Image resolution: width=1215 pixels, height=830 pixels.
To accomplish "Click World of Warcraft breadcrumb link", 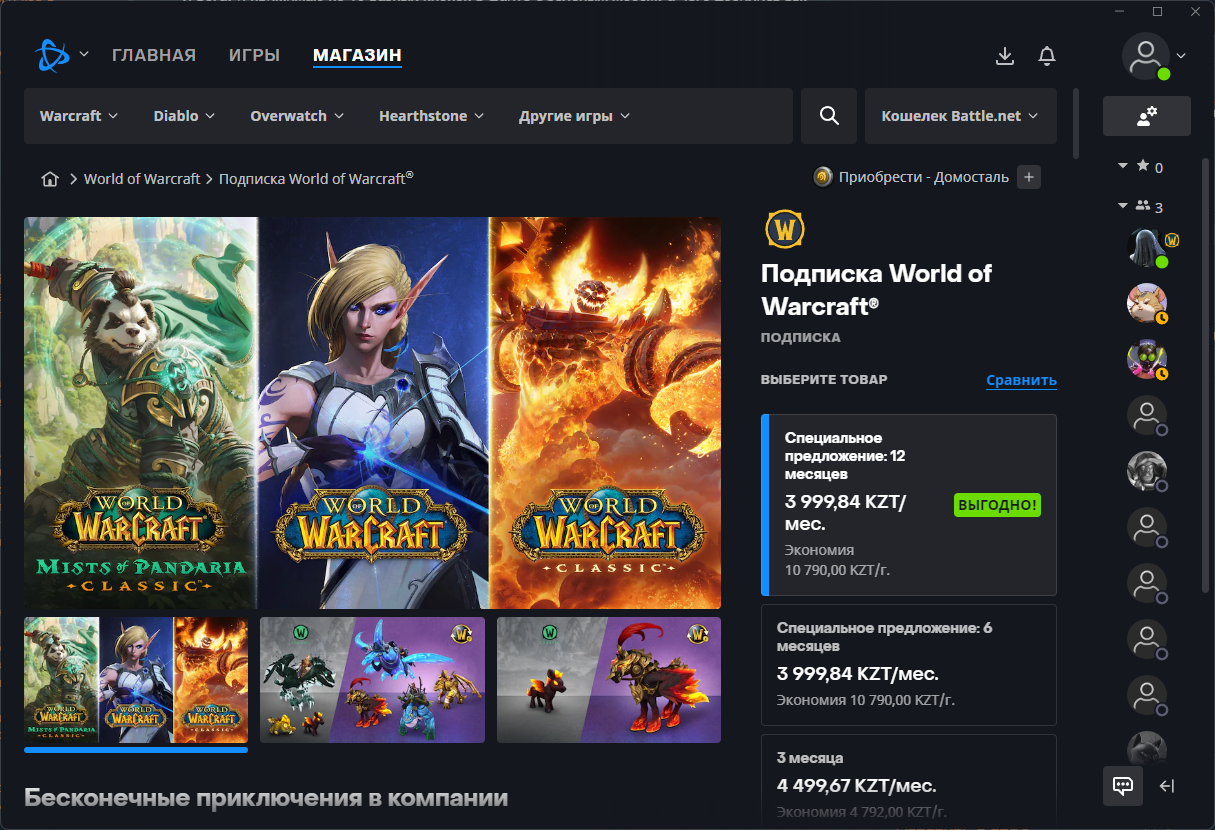I will click(143, 179).
